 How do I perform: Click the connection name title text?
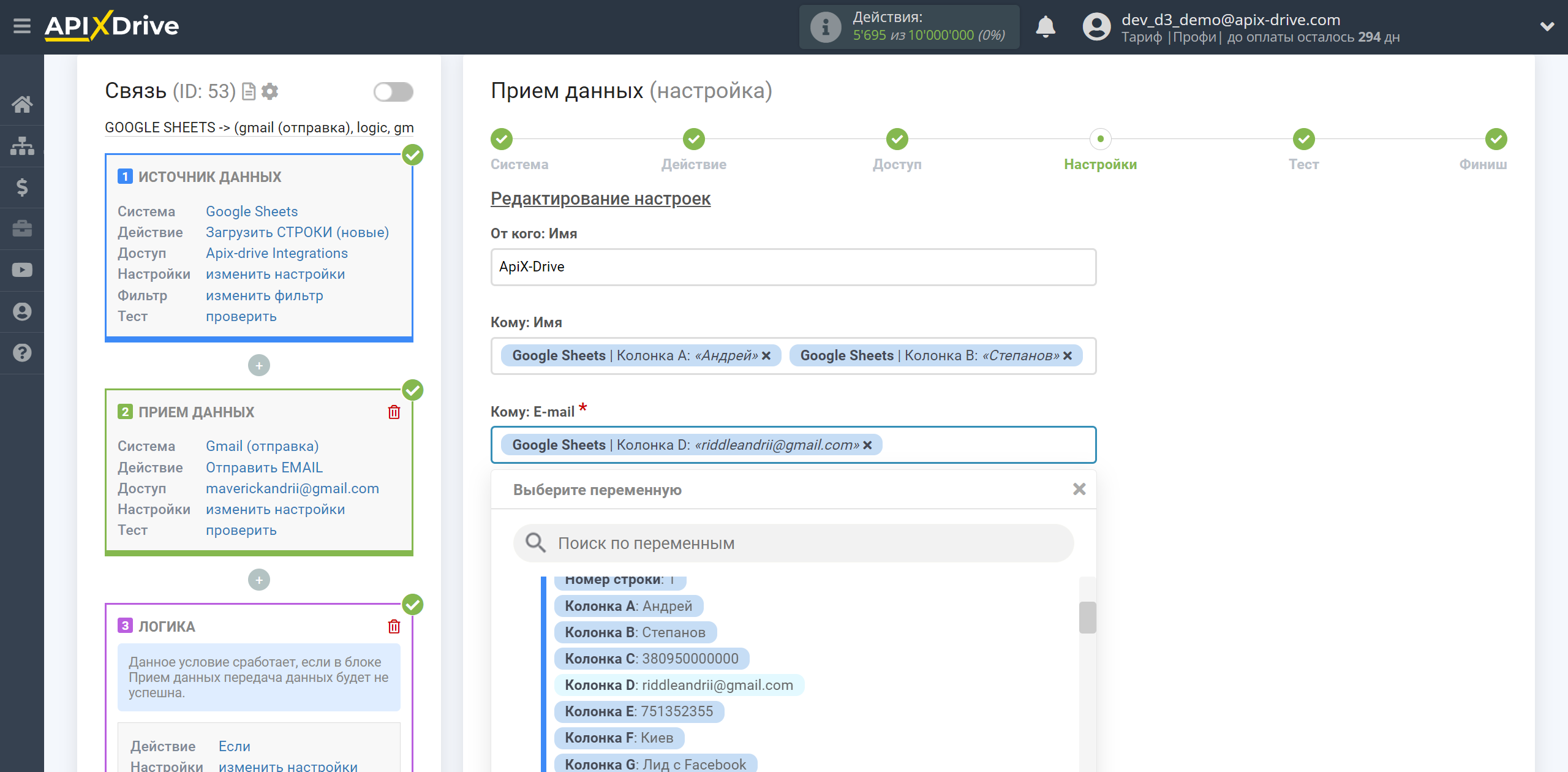259,127
